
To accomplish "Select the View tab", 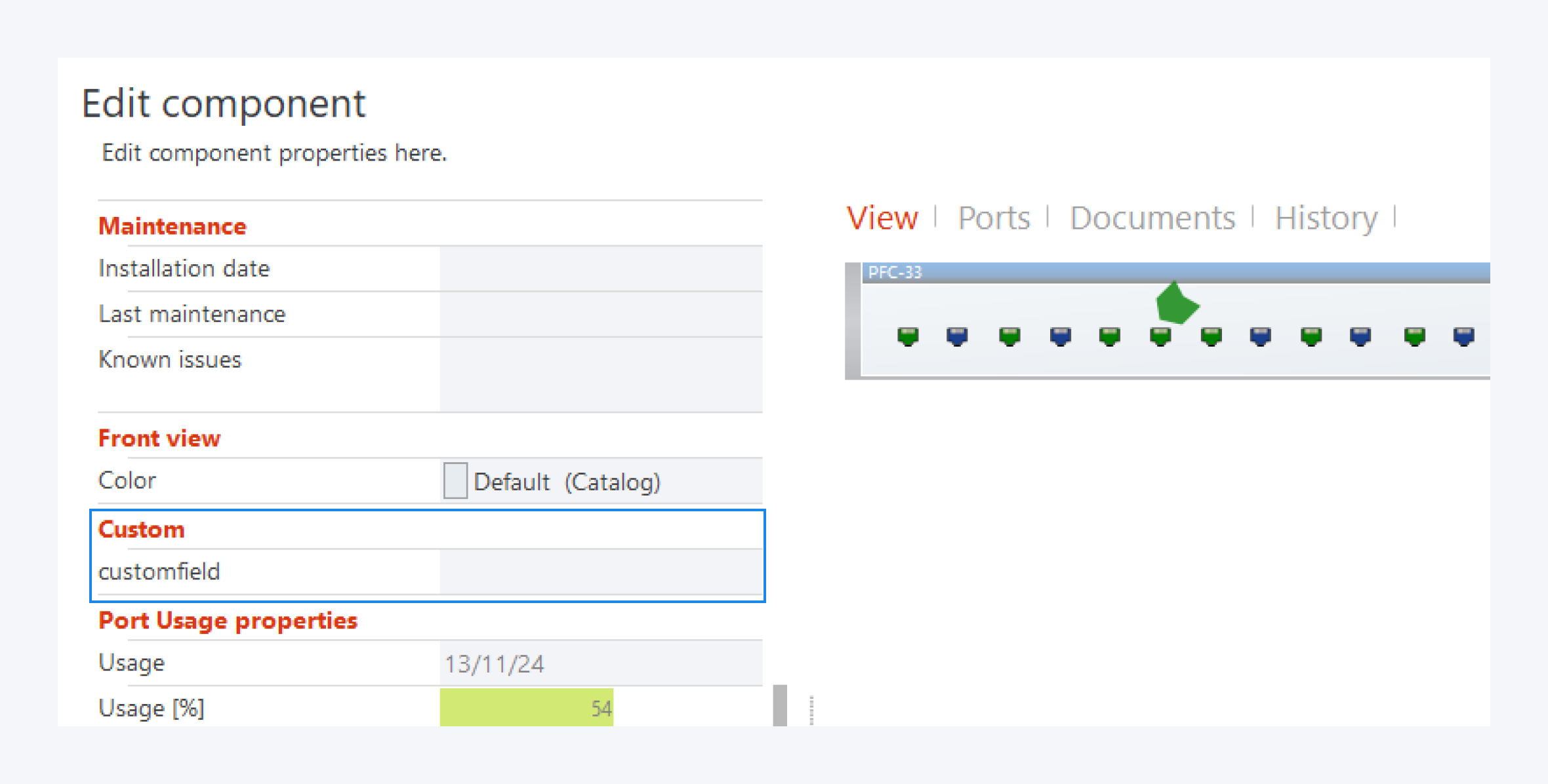I will click(882, 218).
